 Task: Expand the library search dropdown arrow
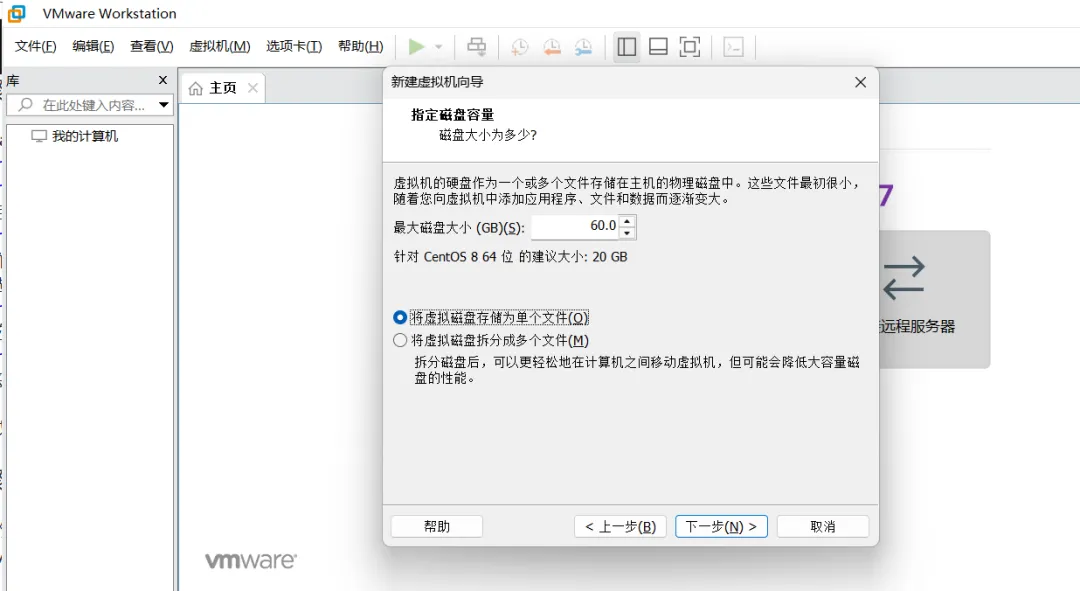[x=164, y=105]
